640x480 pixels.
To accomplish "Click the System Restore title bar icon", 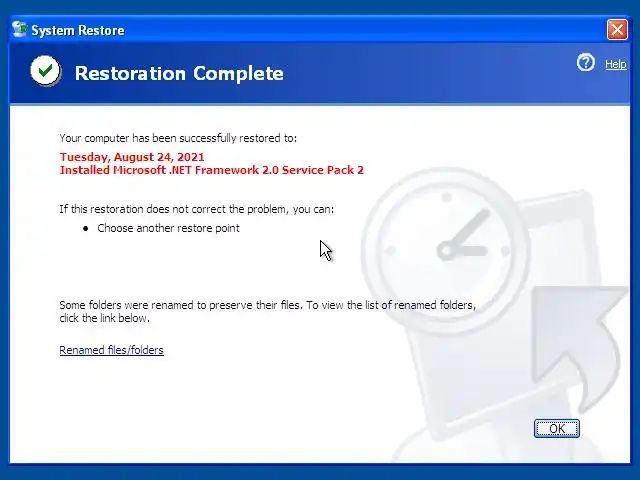I will 19,29.
